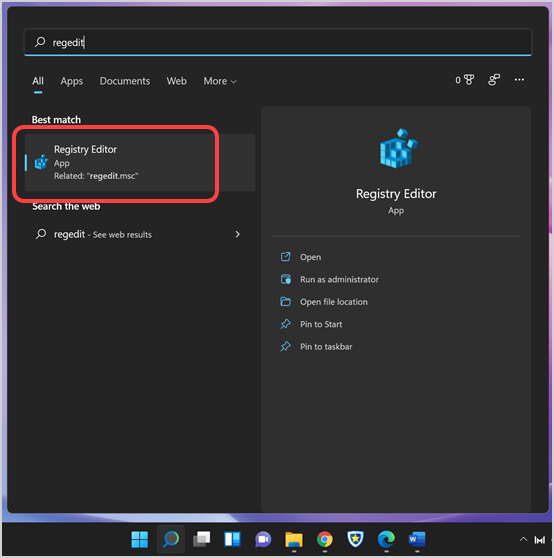This screenshot has width=554, height=558.
Task: Open the Windows Start menu from the taskbar
Action: coord(139,539)
